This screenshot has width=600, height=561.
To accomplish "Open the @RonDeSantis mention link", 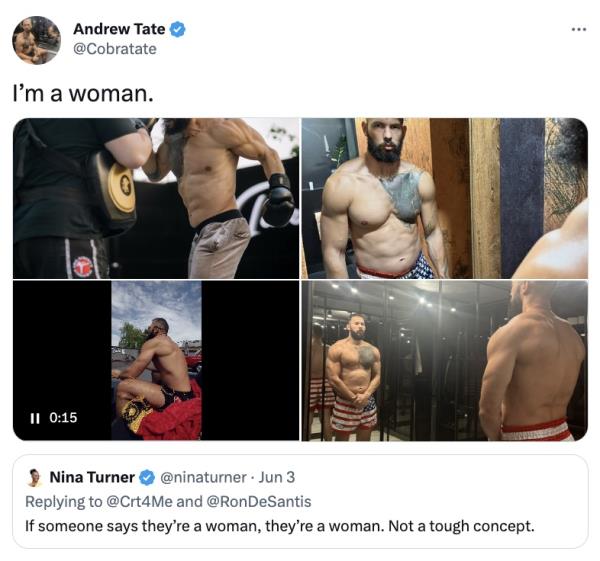I will (x=259, y=502).
